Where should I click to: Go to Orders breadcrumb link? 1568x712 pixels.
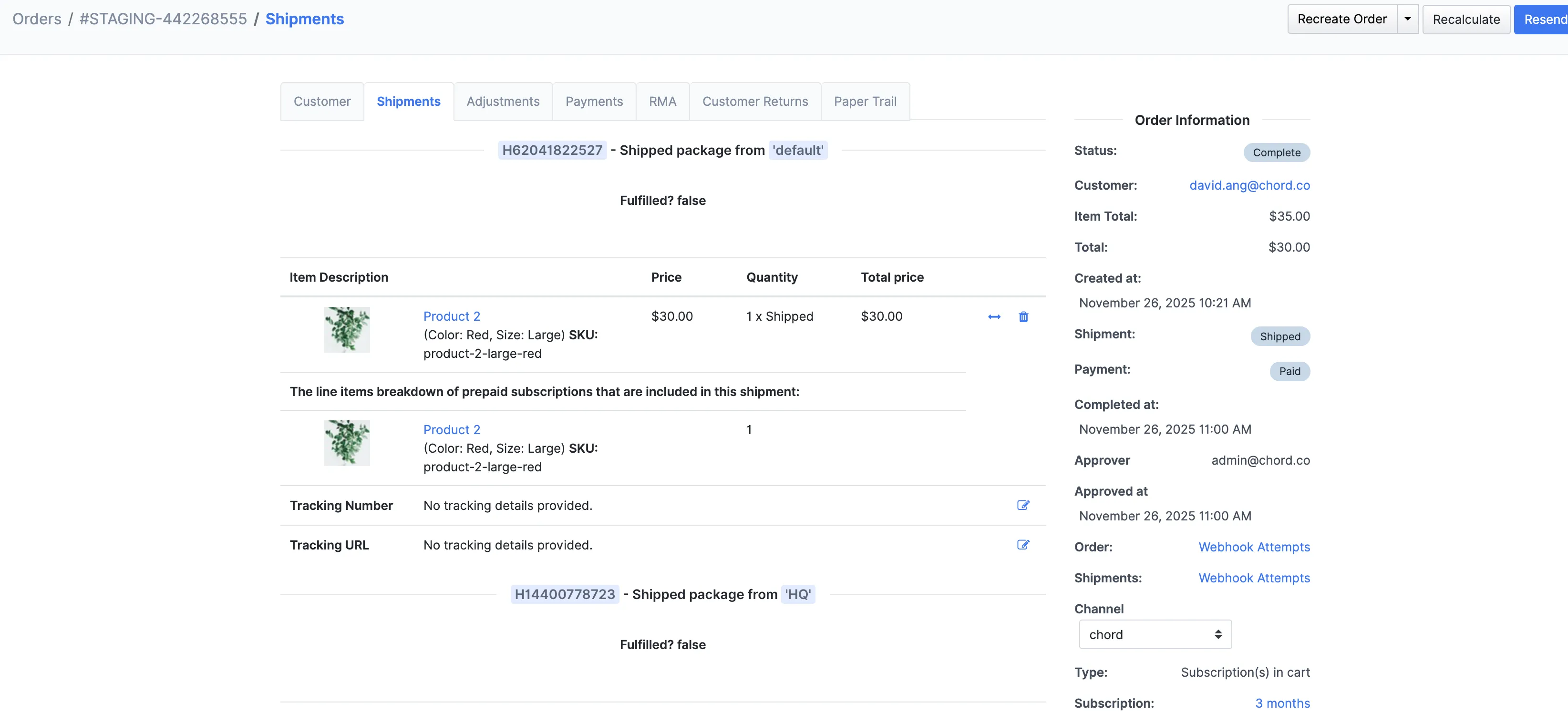pos(37,19)
